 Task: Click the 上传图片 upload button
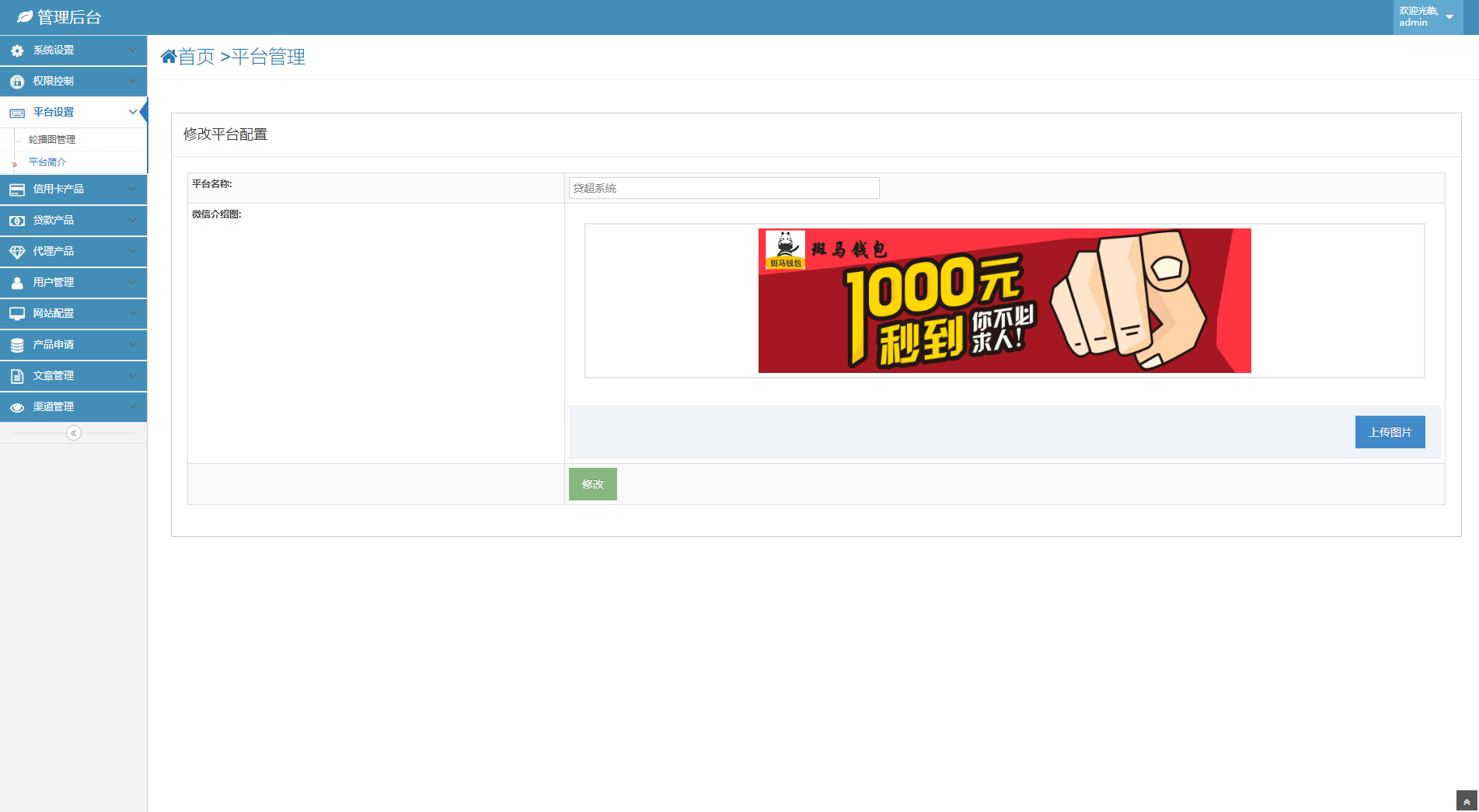[1390, 432]
